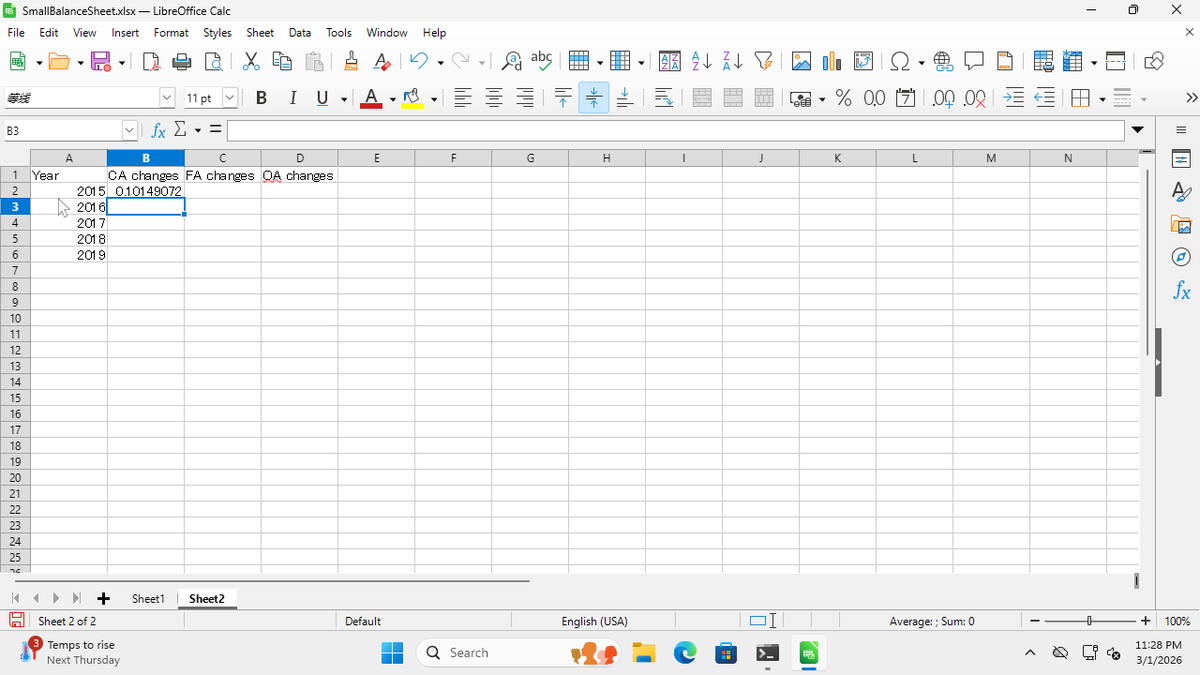The height and width of the screenshot is (675, 1200).
Task: Open the Name Box dropdown arrow
Action: coord(128,131)
